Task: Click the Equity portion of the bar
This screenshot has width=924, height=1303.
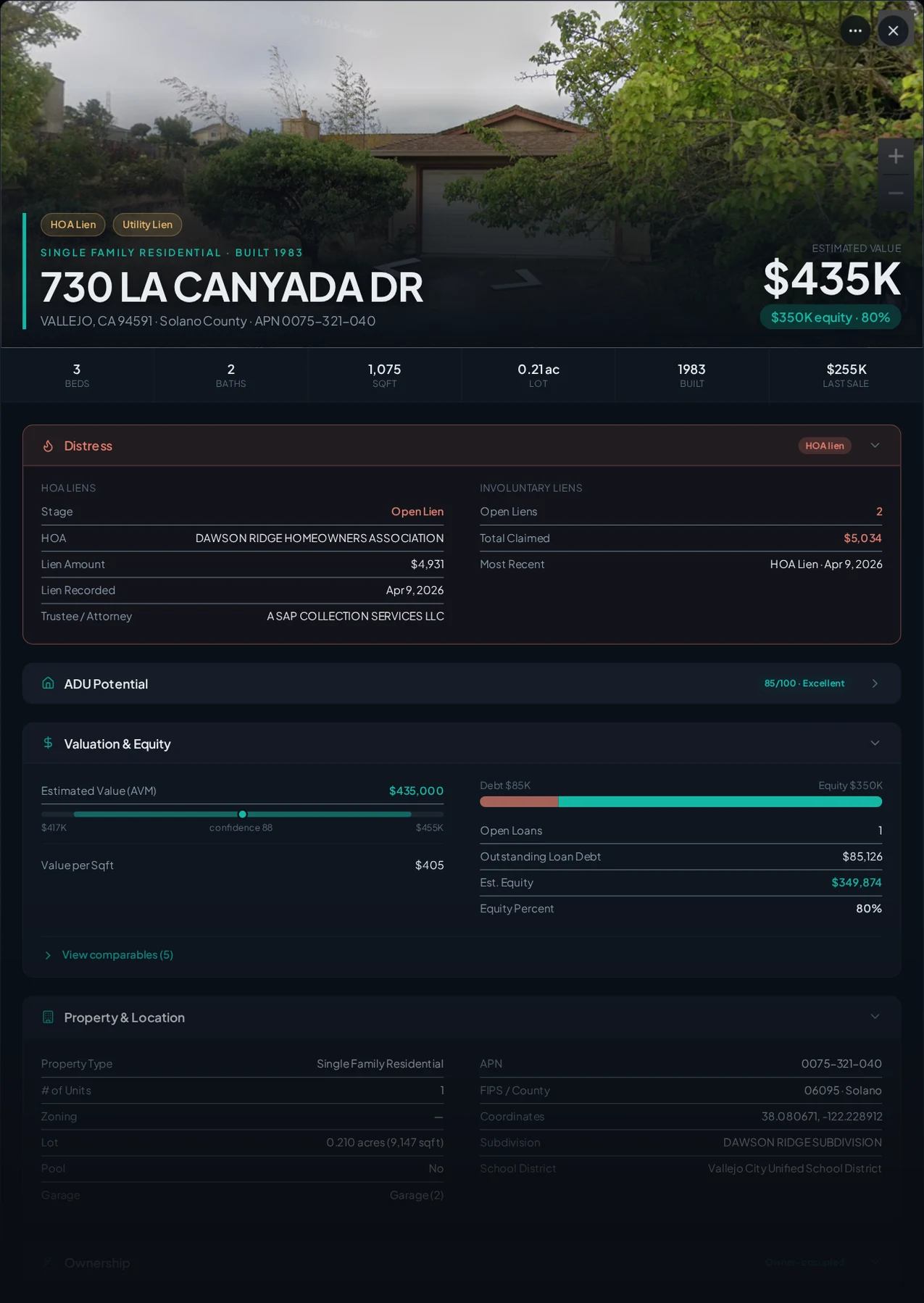Action: pyautogui.click(x=720, y=802)
